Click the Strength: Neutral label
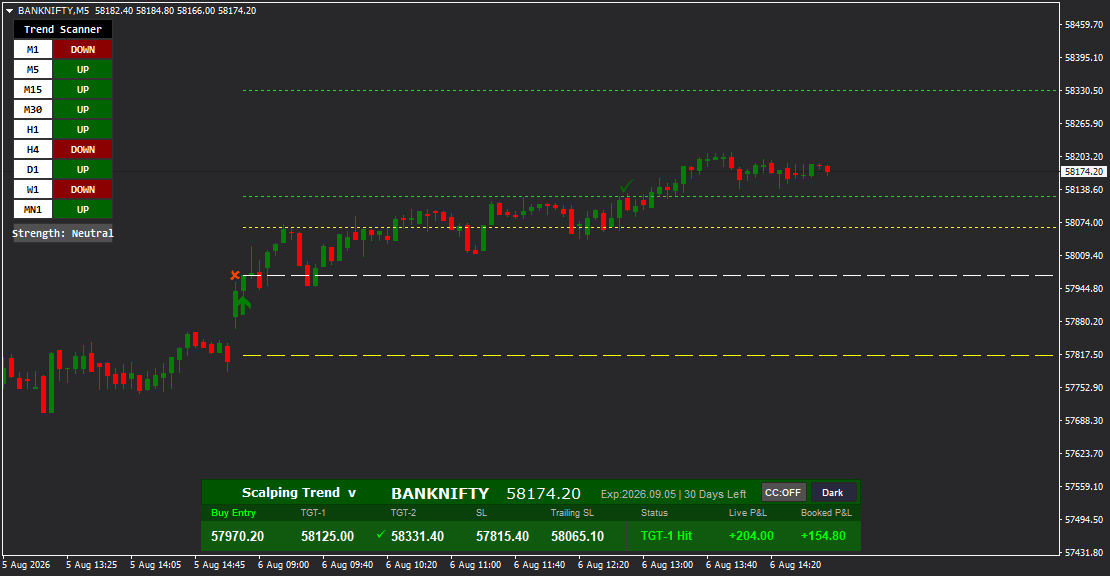 pos(63,234)
